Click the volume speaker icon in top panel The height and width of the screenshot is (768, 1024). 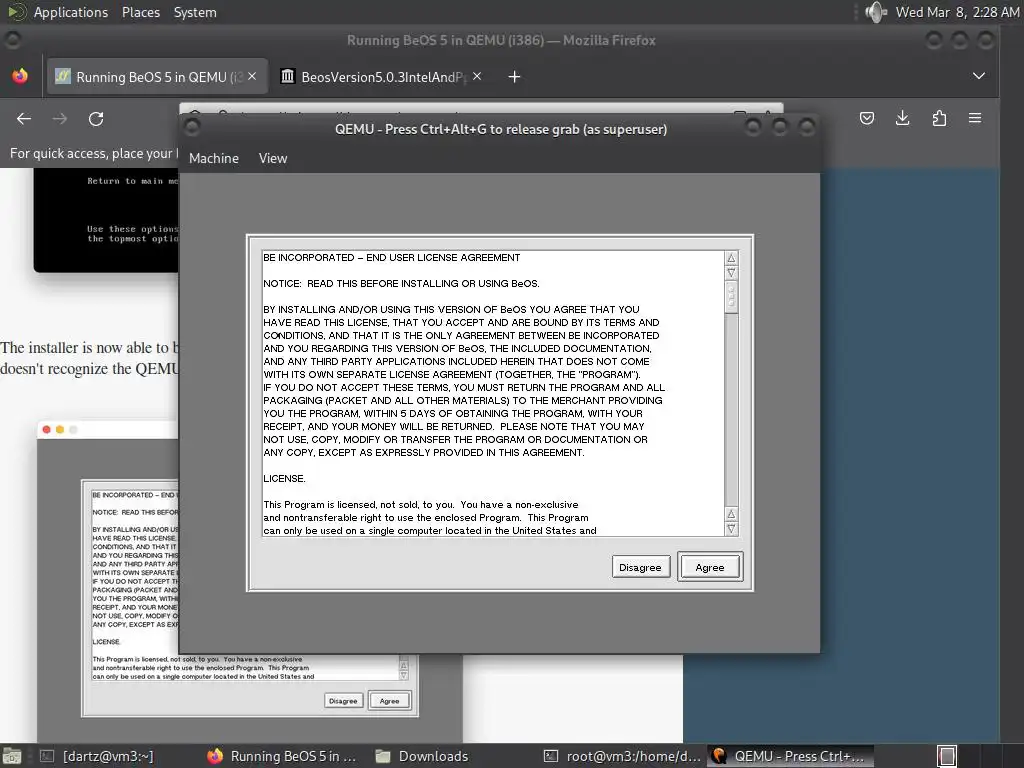tap(875, 12)
